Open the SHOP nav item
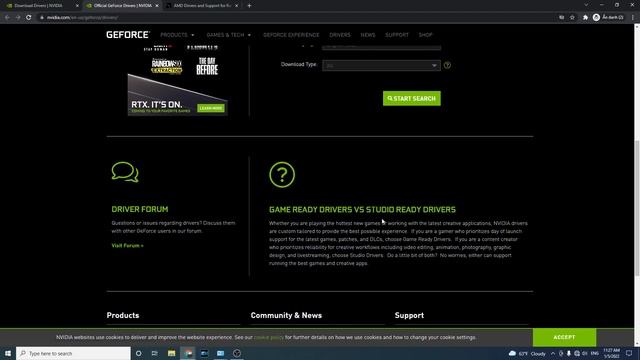Viewport: 640px width, 360px height. pos(425,35)
